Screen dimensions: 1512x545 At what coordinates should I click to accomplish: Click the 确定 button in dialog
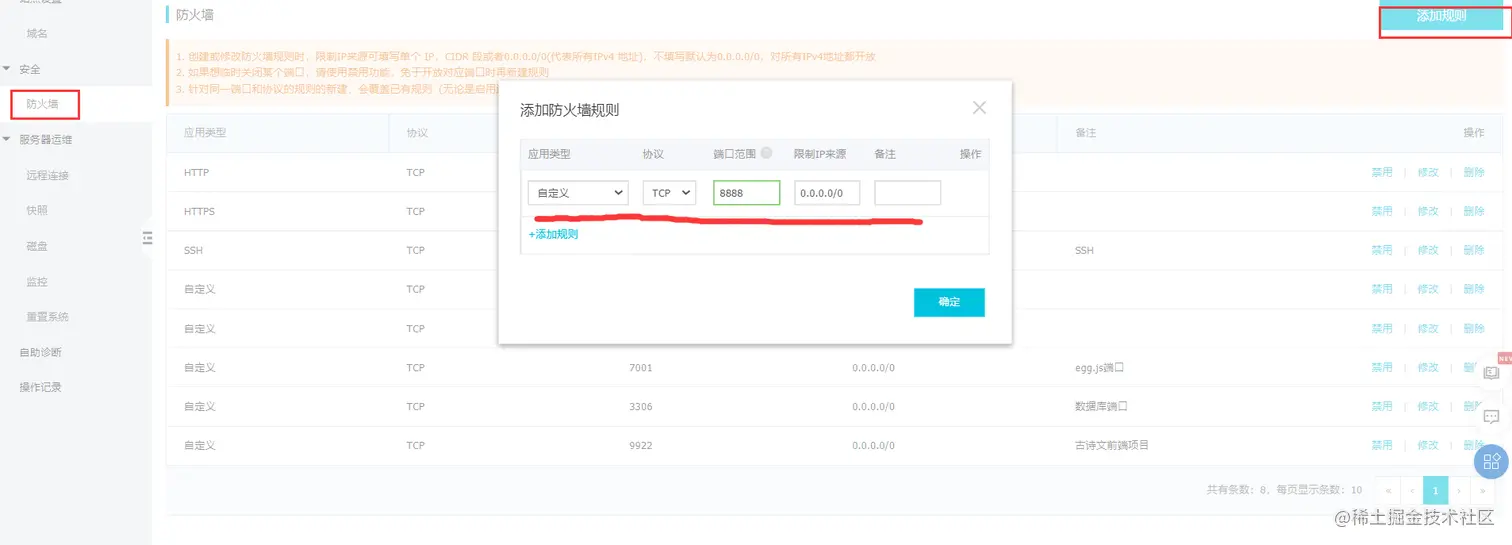pyautogui.click(x=949, y=302)
